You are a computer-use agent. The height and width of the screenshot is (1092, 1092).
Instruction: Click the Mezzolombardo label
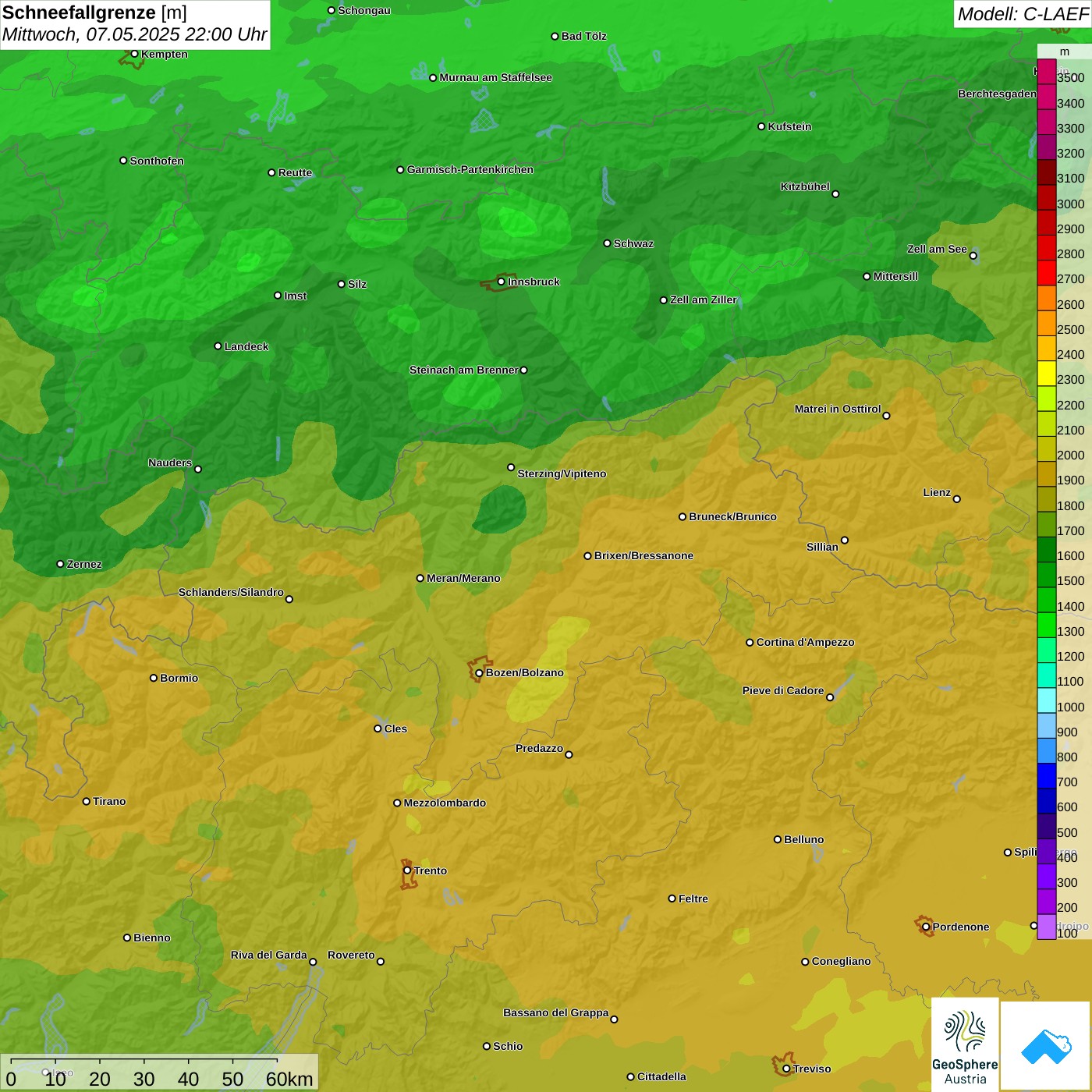click(445, 803)
